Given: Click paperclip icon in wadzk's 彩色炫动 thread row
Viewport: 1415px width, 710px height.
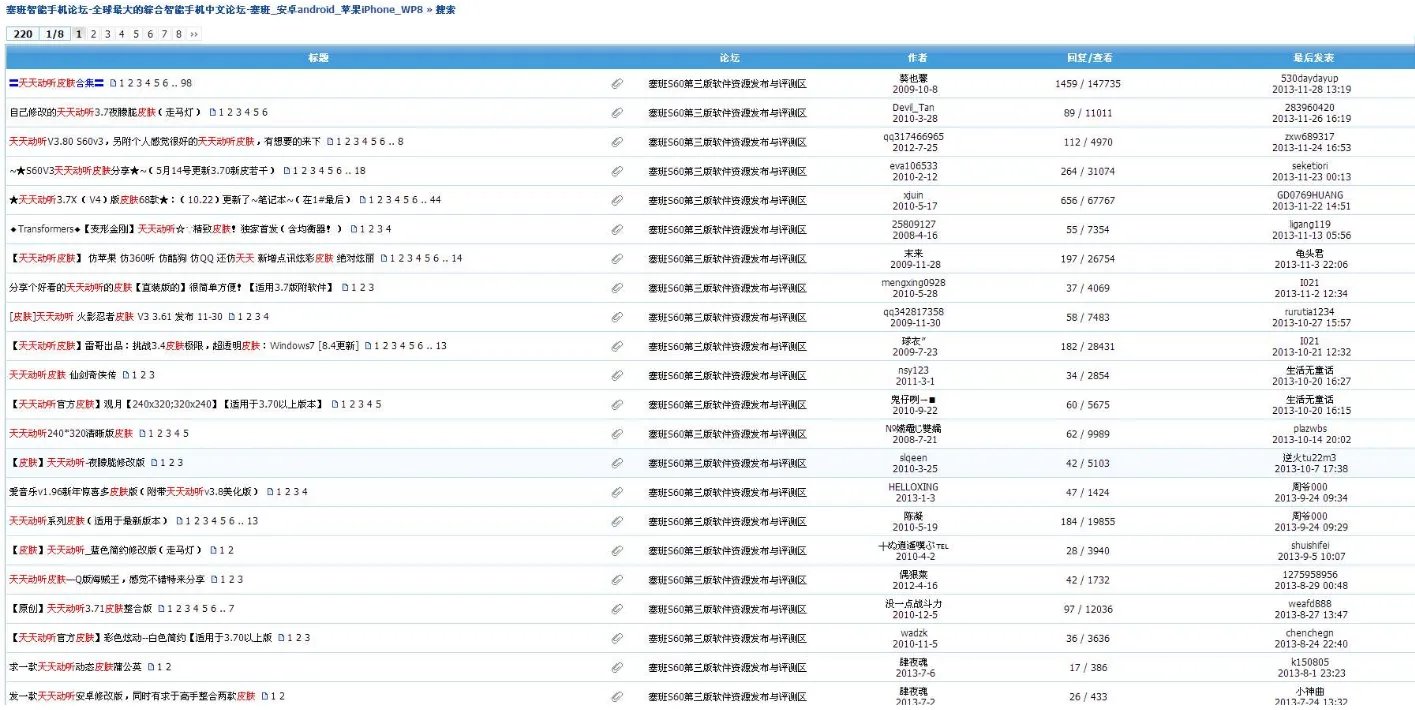Looking at the screenshot, I should pos(617,638).
